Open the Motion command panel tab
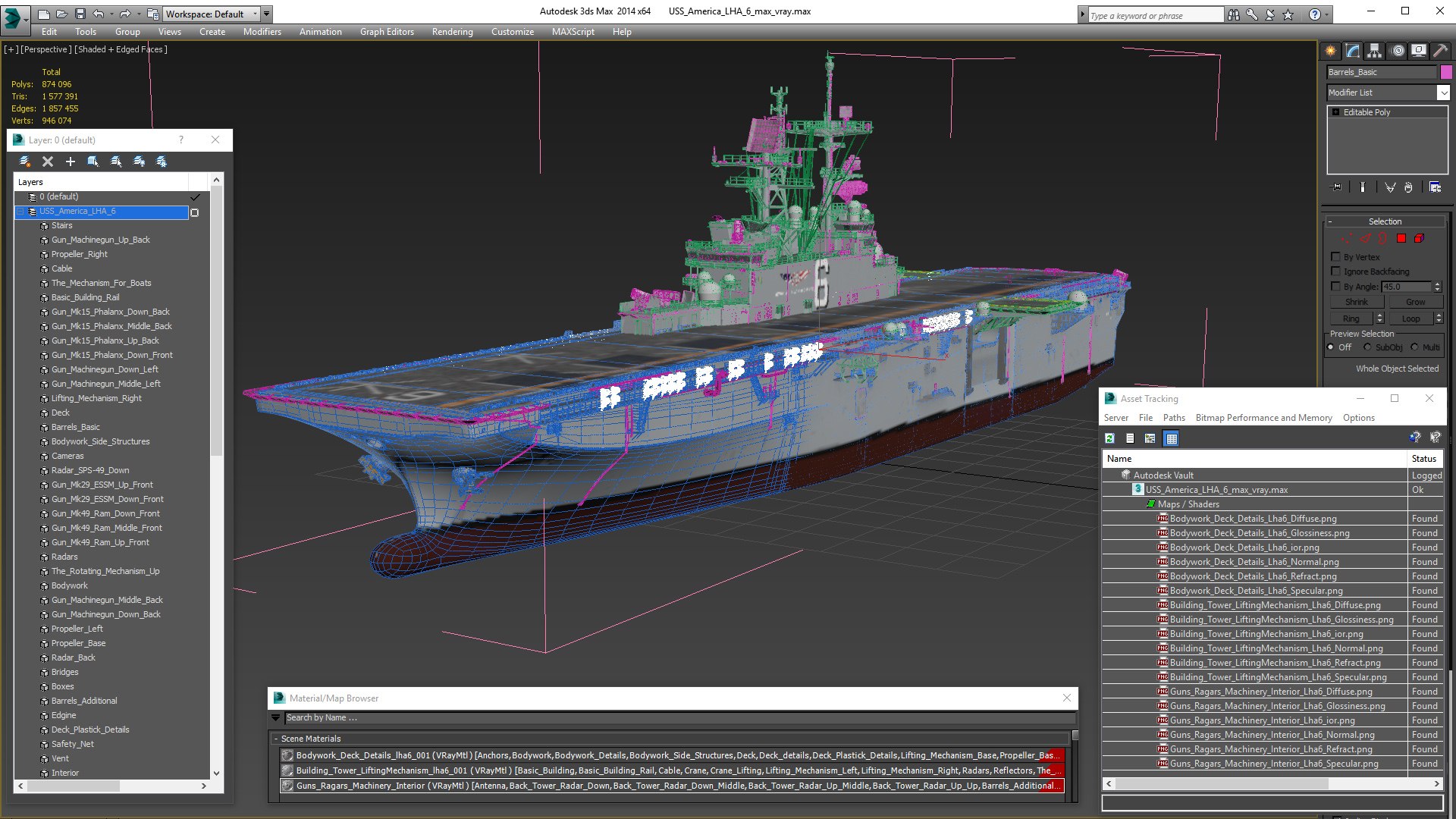 (1398, 51)
